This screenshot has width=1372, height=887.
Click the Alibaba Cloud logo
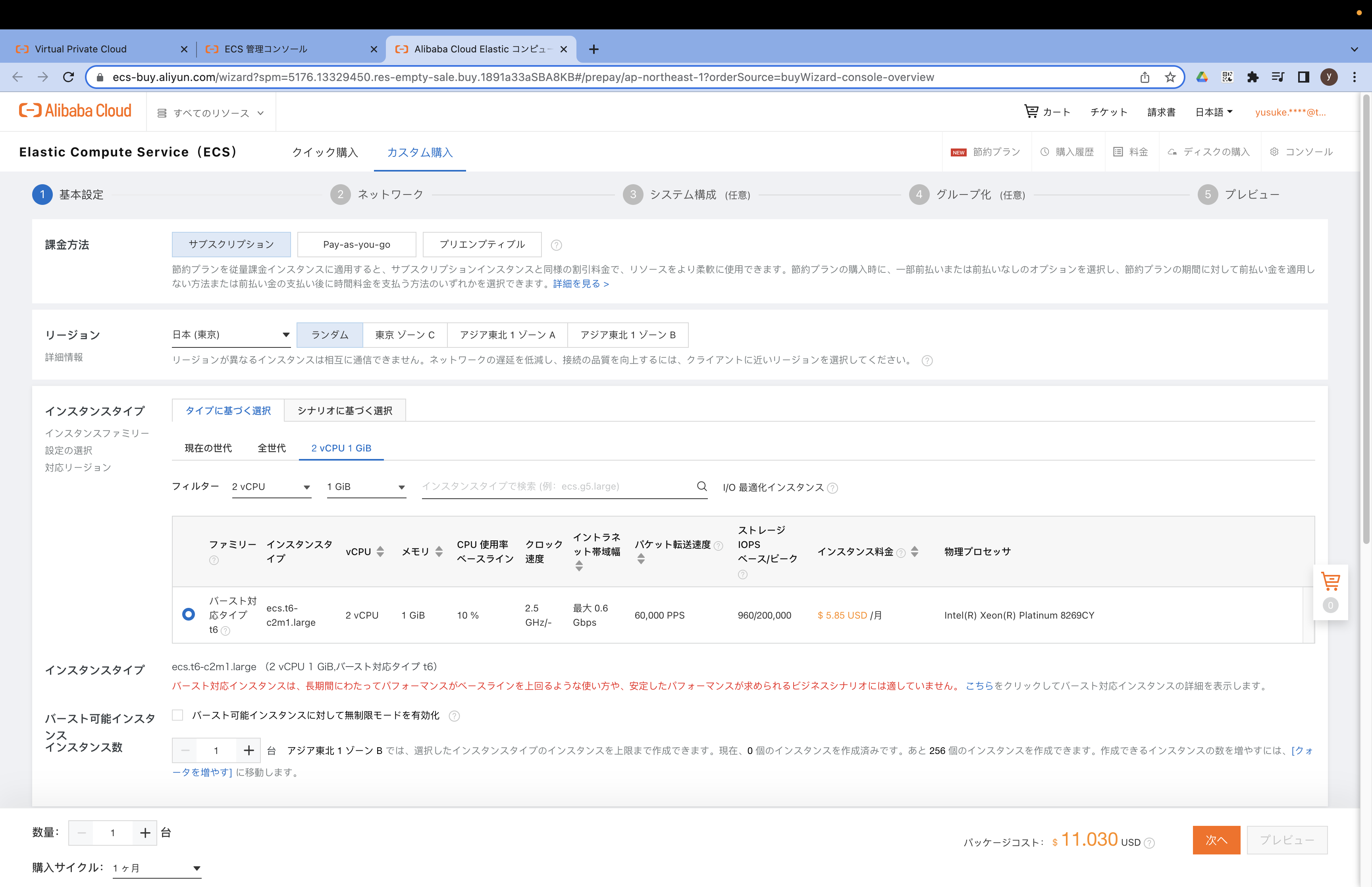[75, 110]
